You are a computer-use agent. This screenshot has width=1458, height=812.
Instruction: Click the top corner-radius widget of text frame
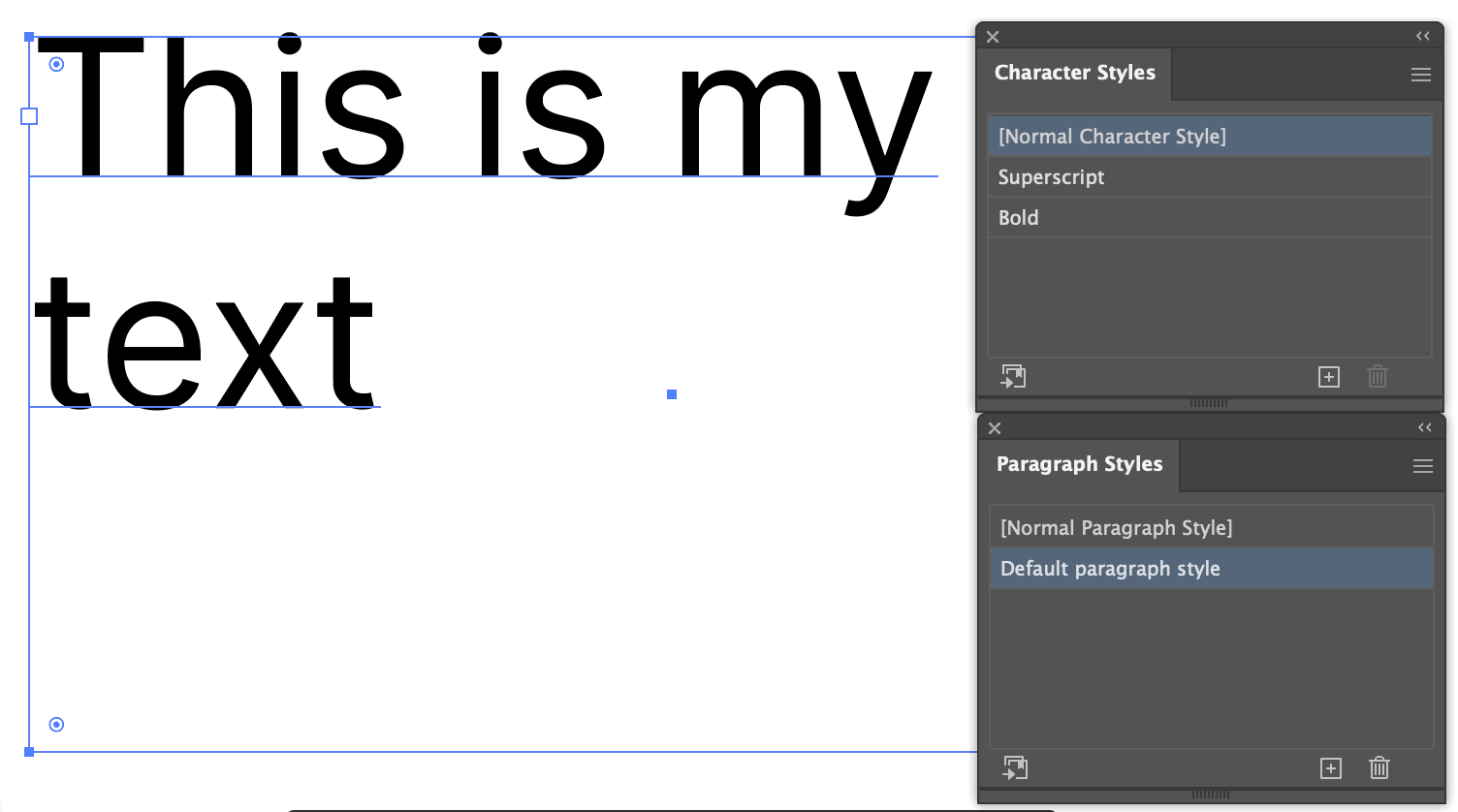(56, 64)
